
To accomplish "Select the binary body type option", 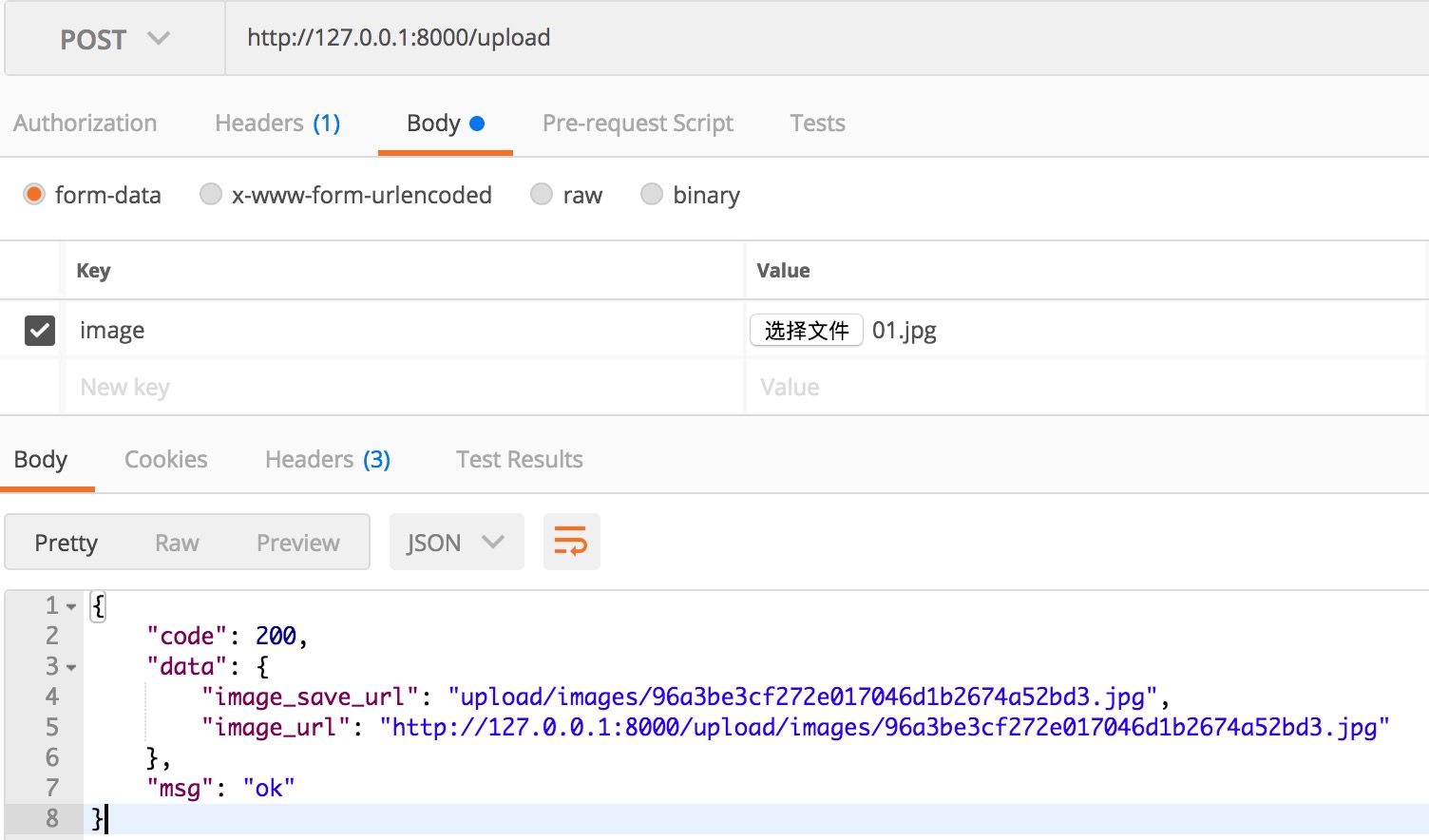I will coord(652,195).
